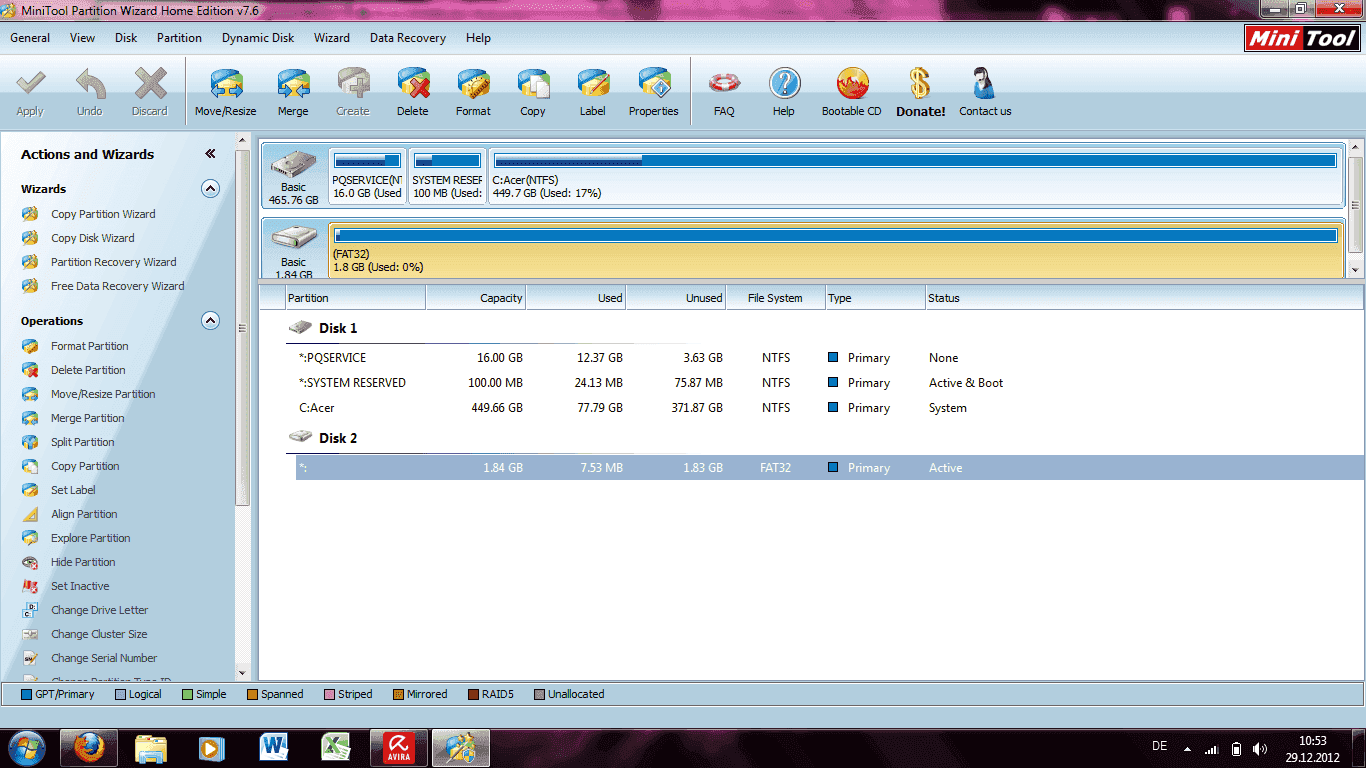The image size is (1366, 768).
Task: Start the Free Data Recovery Wizard
Action: (118, 286)
